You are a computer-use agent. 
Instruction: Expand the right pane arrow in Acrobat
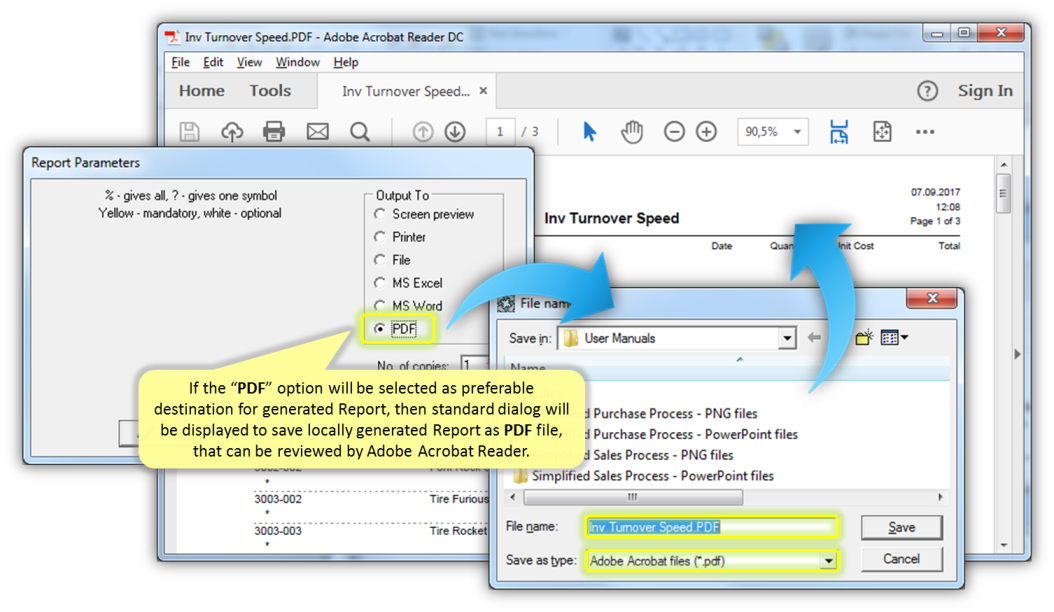coord(1017,354)
